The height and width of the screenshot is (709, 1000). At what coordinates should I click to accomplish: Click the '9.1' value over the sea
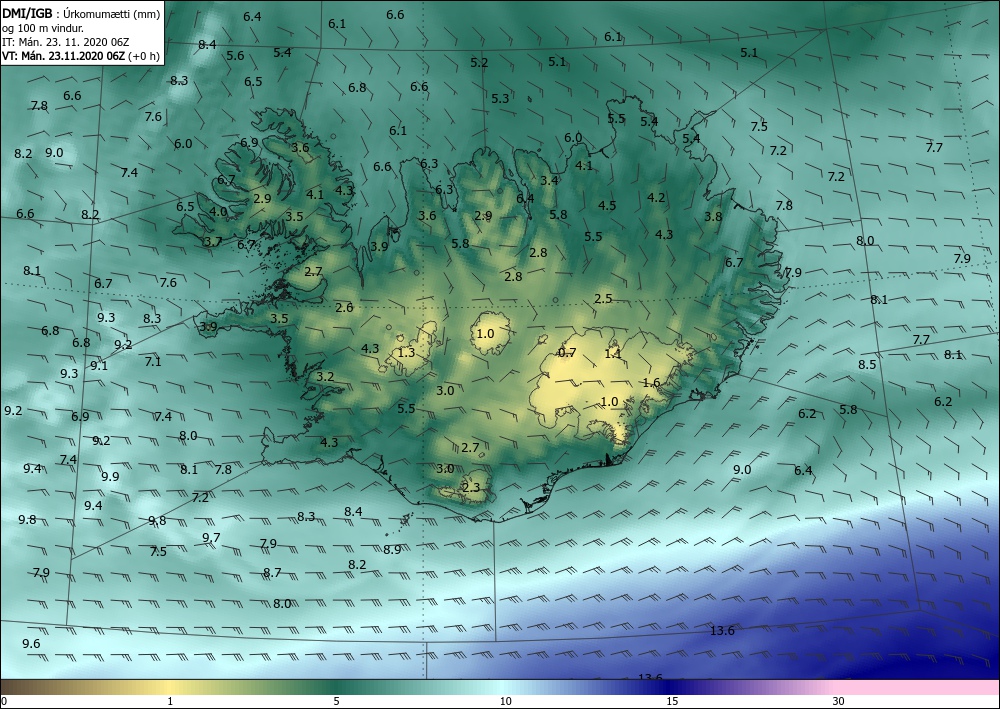pyautogui.click(x=99, y=365)
